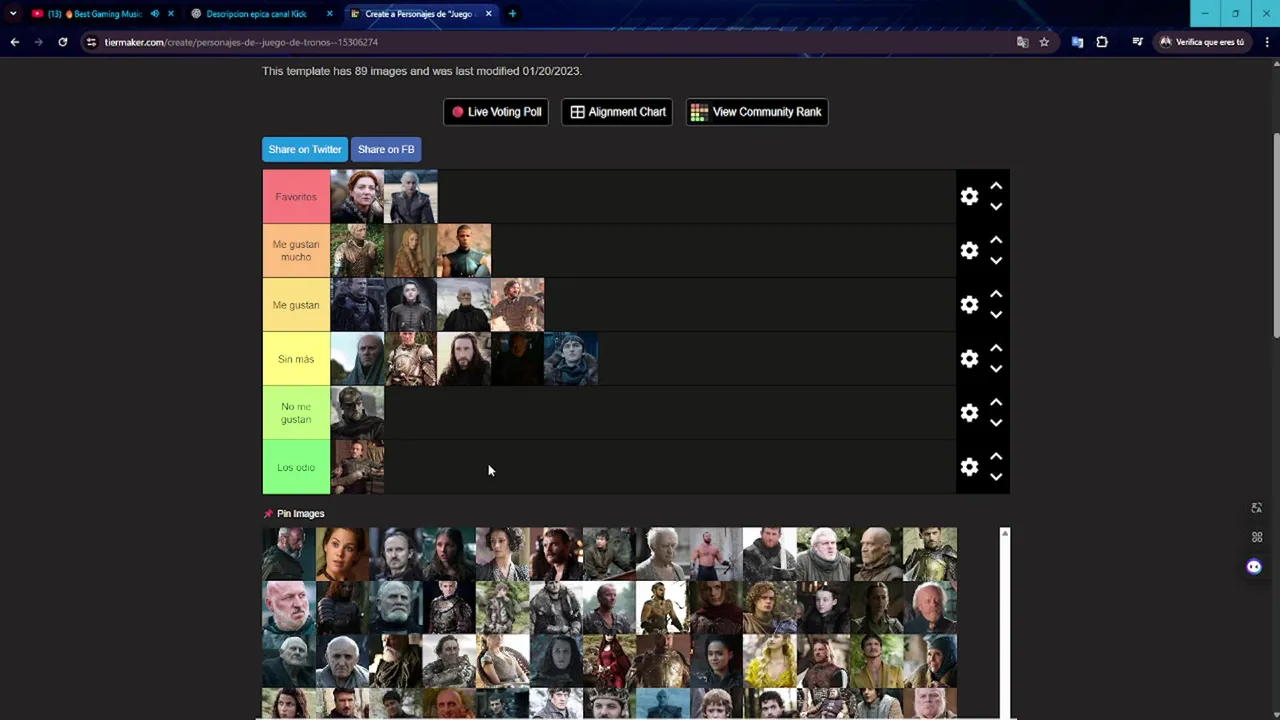The width and height of the screenshot is (1280, 720).
Task: Move Me gustan mucho row down
Action: 996,261
